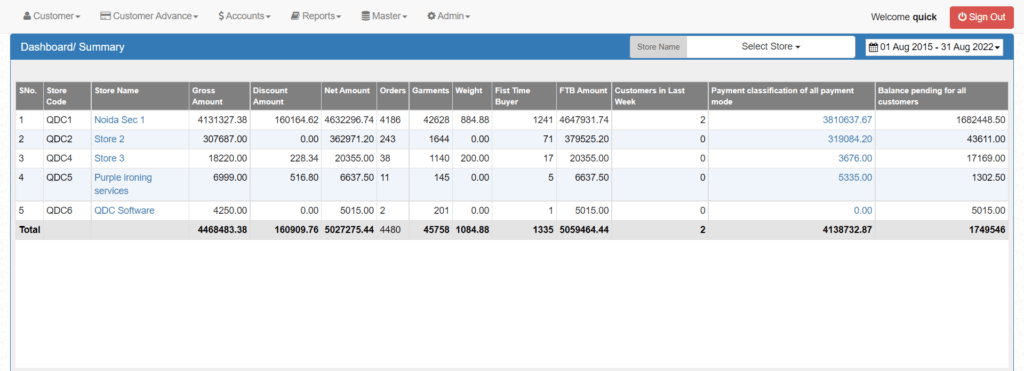This screenshot has width=1024, height=371.
Task: Click payment amount 0.00 for QDC Software
Action: 863,210
